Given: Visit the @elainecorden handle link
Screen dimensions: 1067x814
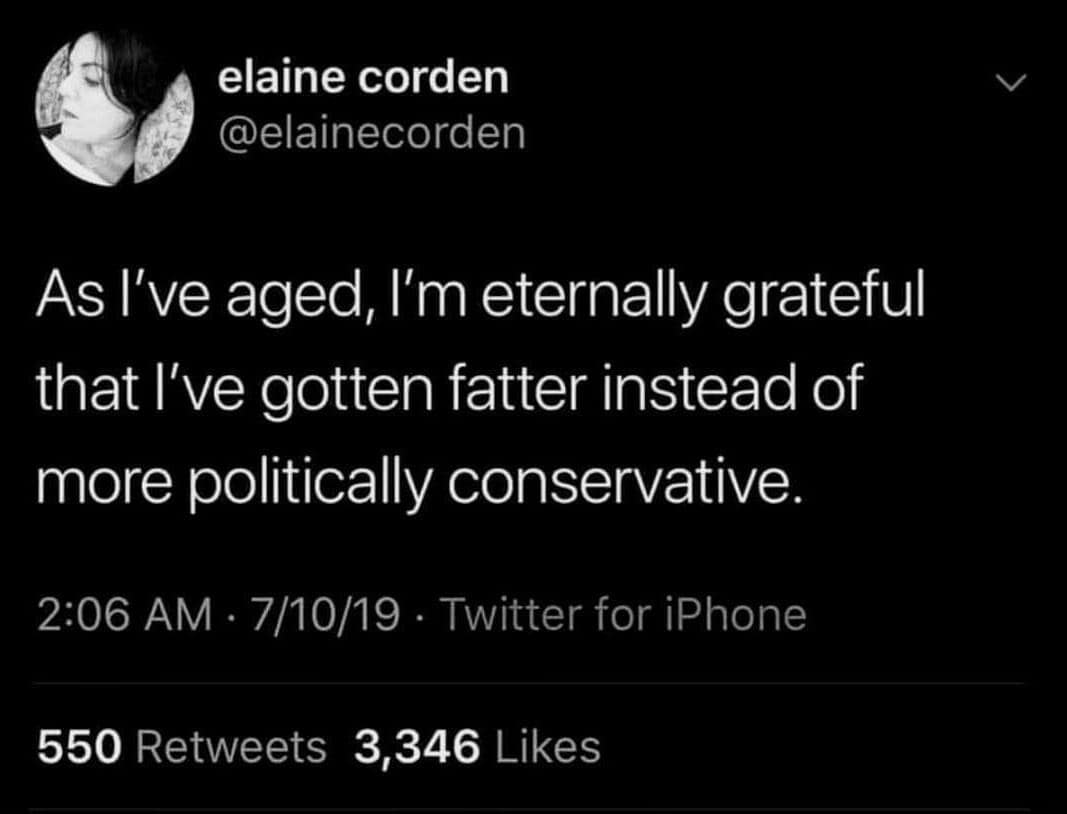Looking at the screenshot, I should [x=371, y=133].
